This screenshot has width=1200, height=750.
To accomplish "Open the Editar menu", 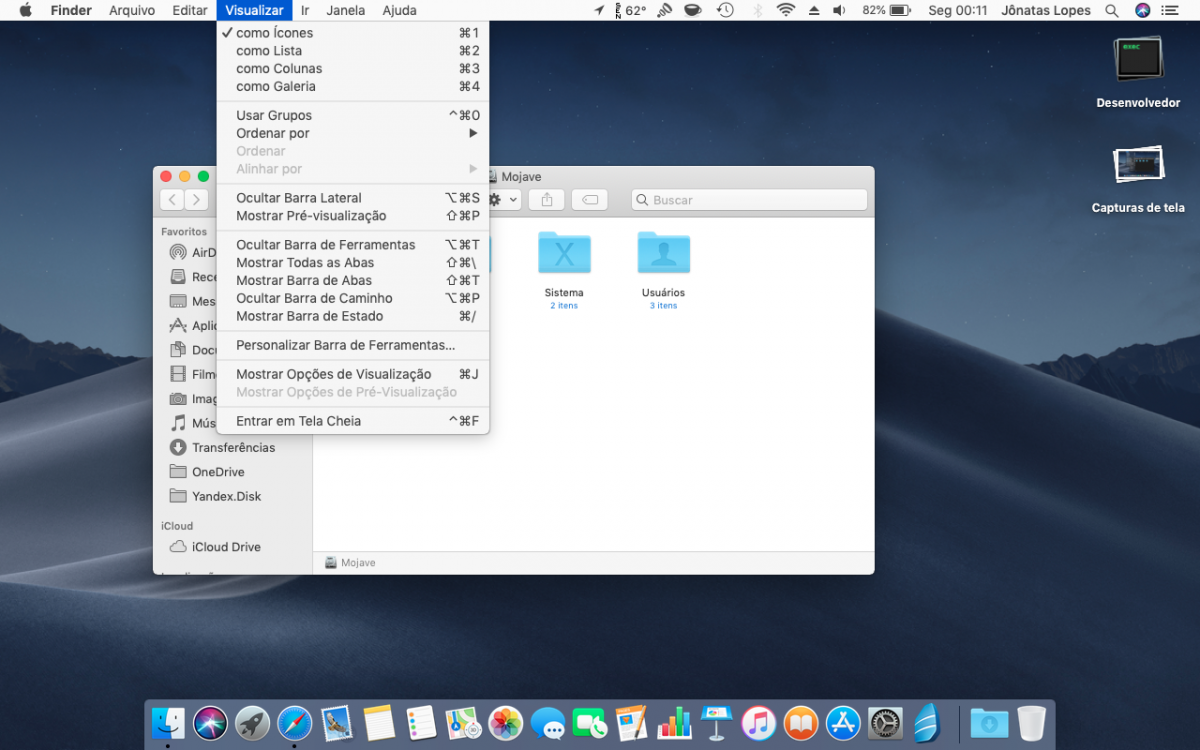I will (190, 10).
